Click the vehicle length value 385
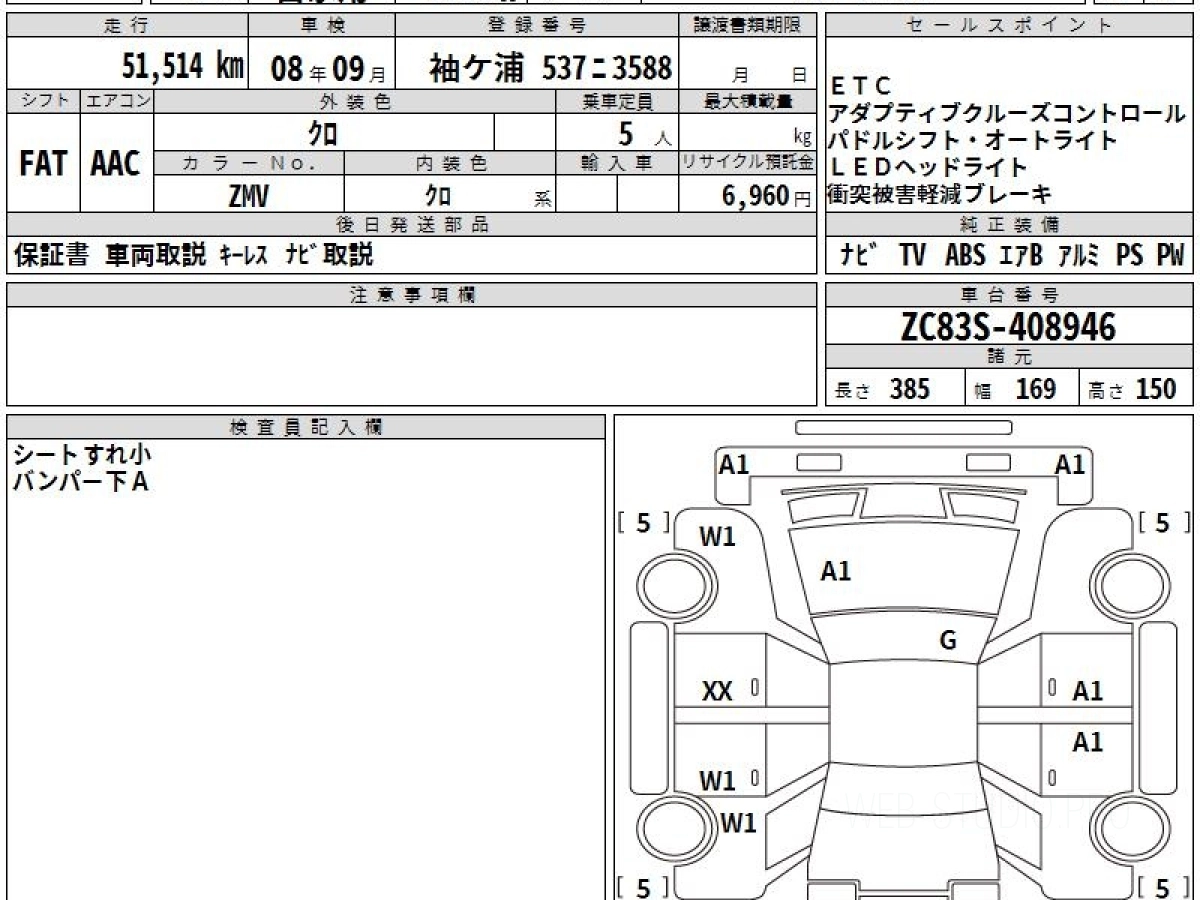Image resolution: width=1200 pixels, height=900 pixels. pos(909,389)
